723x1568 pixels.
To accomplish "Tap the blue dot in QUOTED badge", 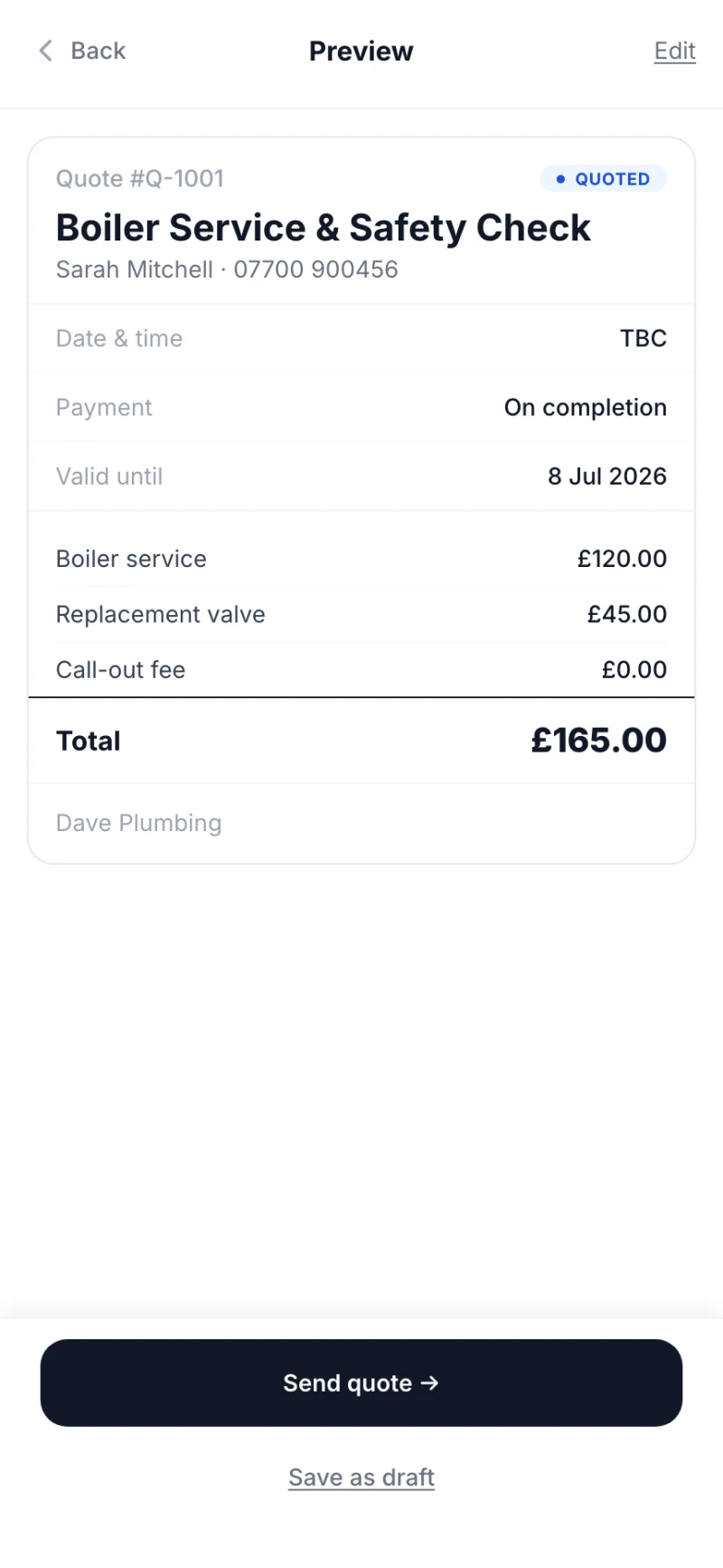I will click(560, 179).
